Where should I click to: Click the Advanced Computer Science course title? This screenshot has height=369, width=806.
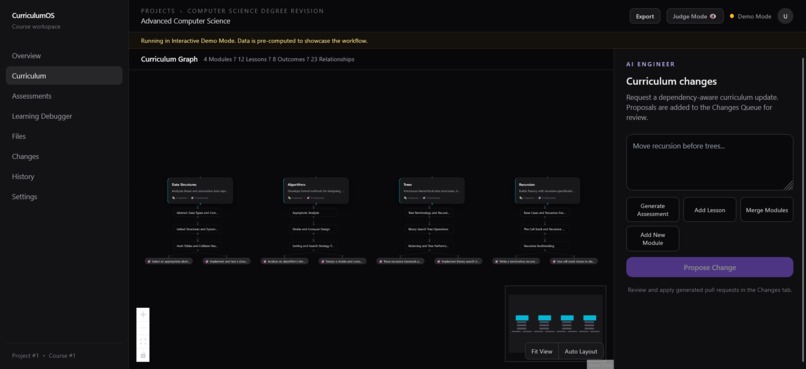point(186,22)
